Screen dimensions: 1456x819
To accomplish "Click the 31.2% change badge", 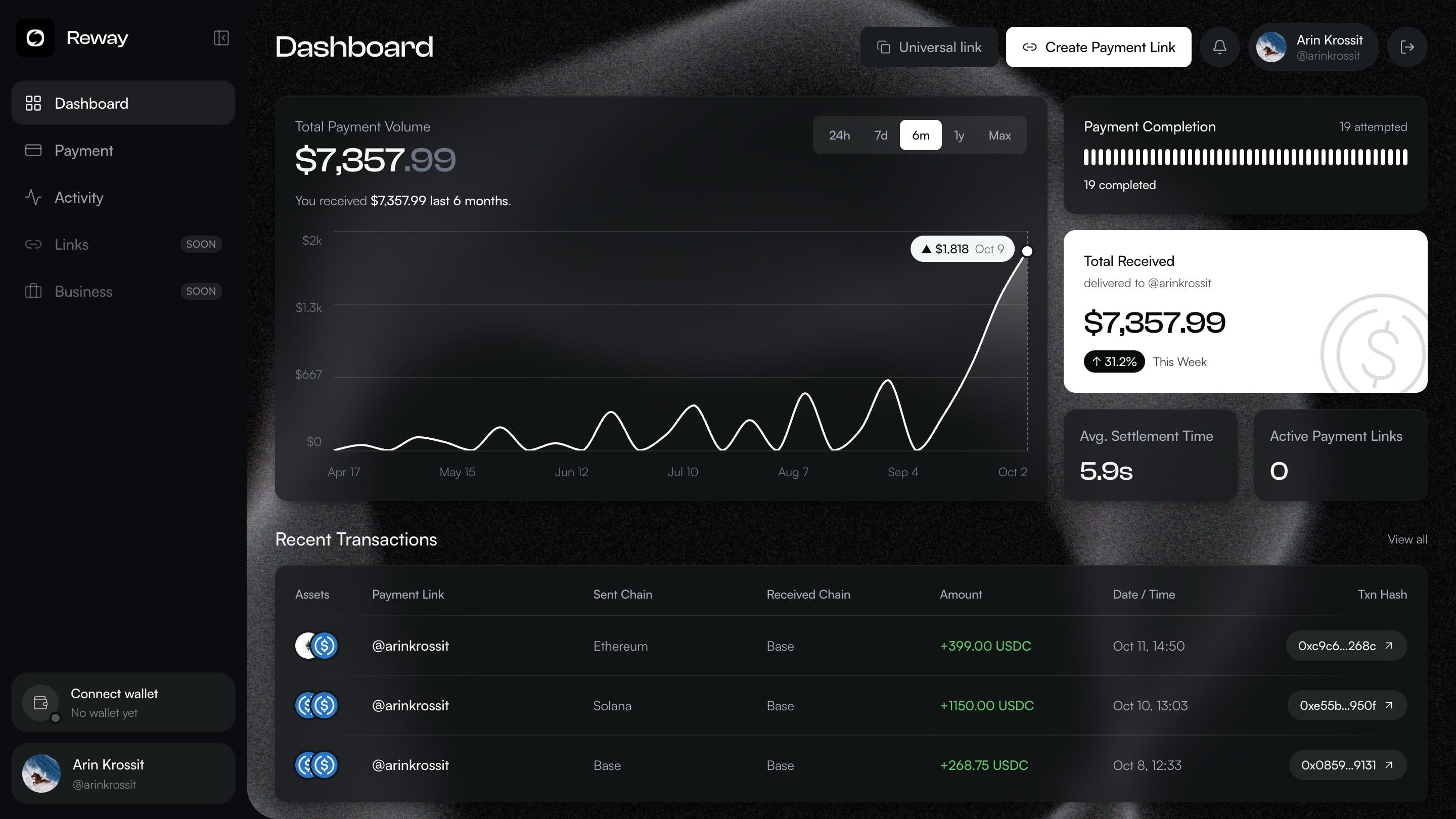I will click(x=1113, y=362).
